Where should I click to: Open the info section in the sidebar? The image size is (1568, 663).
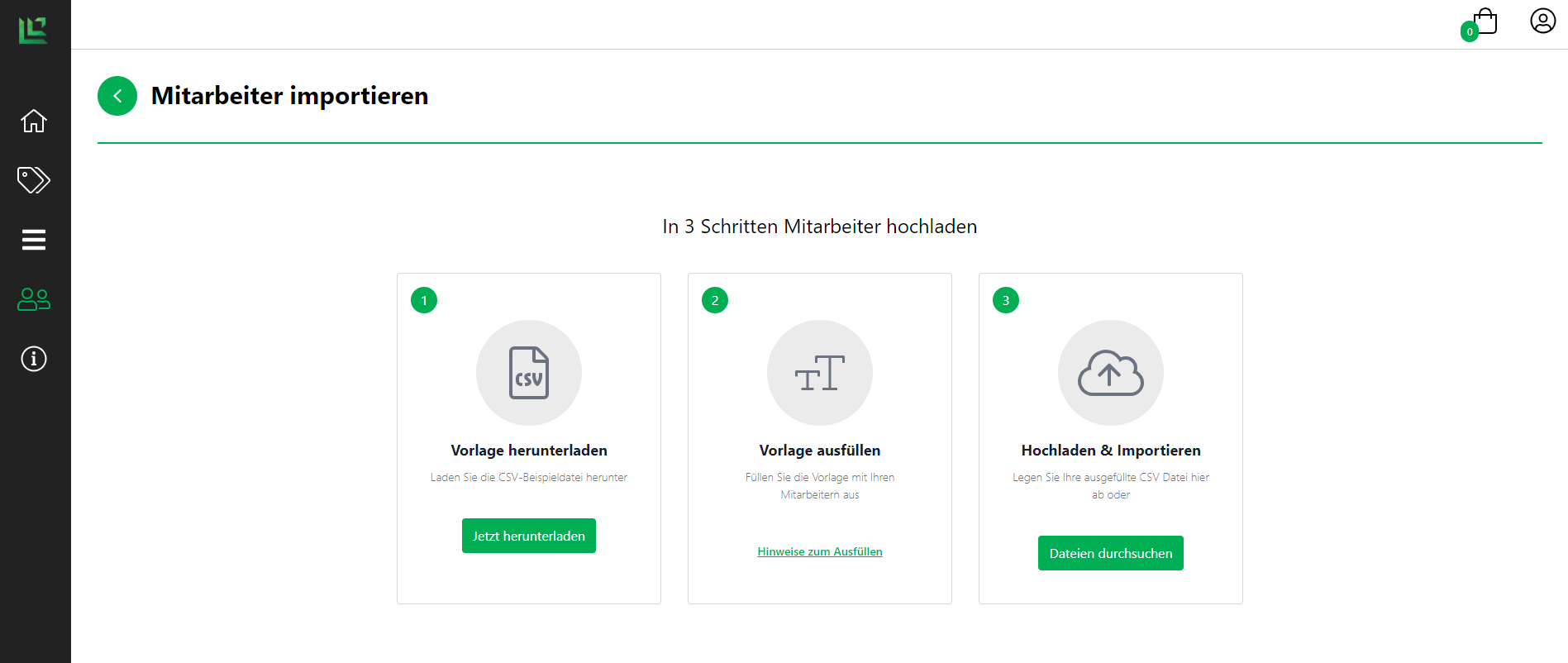point(34,359)
